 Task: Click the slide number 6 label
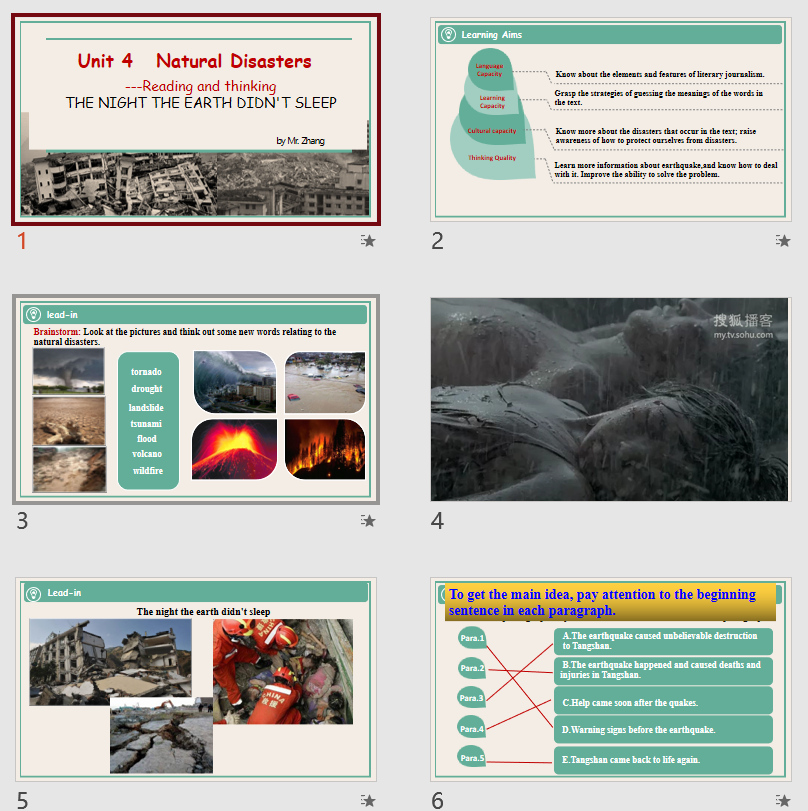coord(437,800)
